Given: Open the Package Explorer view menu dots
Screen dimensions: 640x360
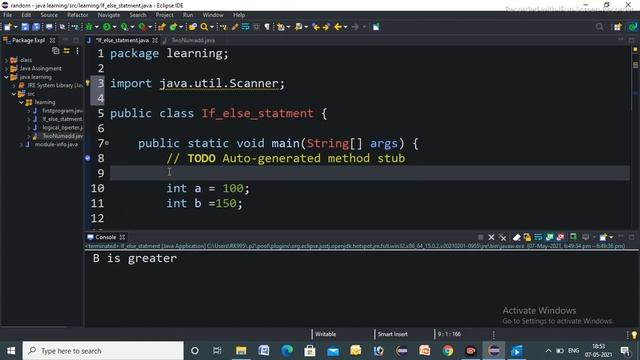Looking at the screenshot, I should (x=77, y=51).
